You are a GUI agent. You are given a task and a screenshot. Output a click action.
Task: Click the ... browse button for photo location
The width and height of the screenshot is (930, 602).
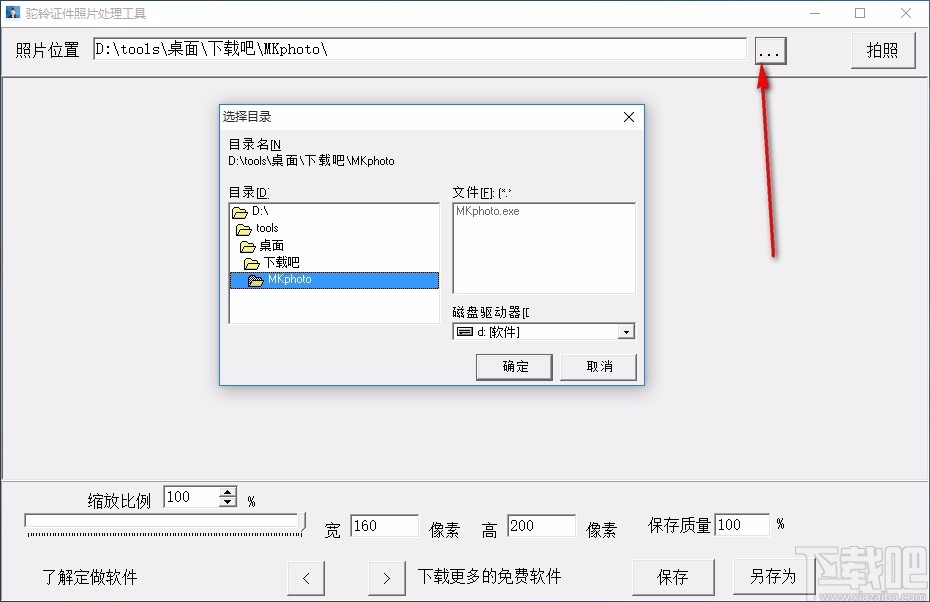point(769,50)
